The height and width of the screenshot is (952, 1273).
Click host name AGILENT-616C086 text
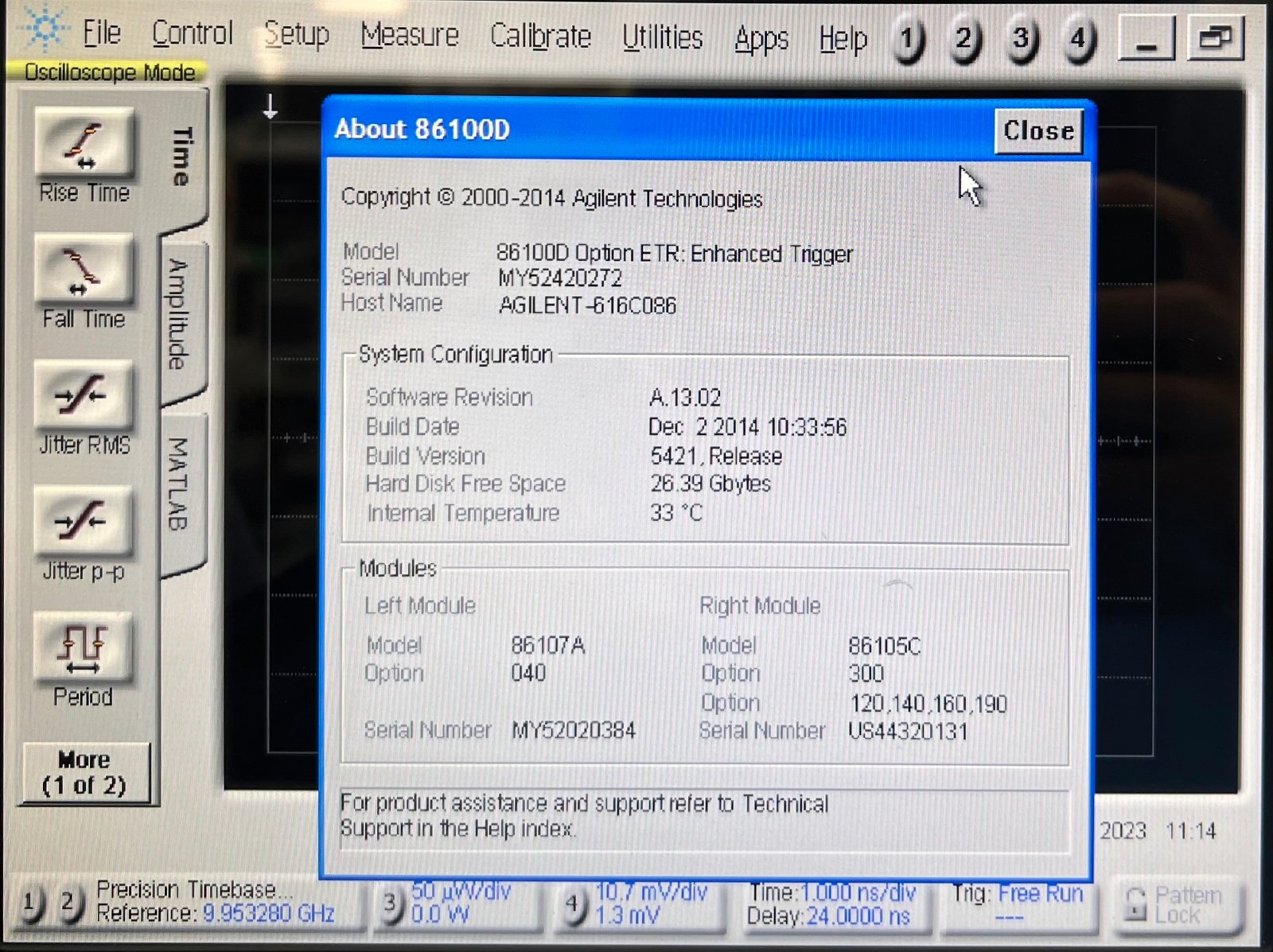coord(587,305)
